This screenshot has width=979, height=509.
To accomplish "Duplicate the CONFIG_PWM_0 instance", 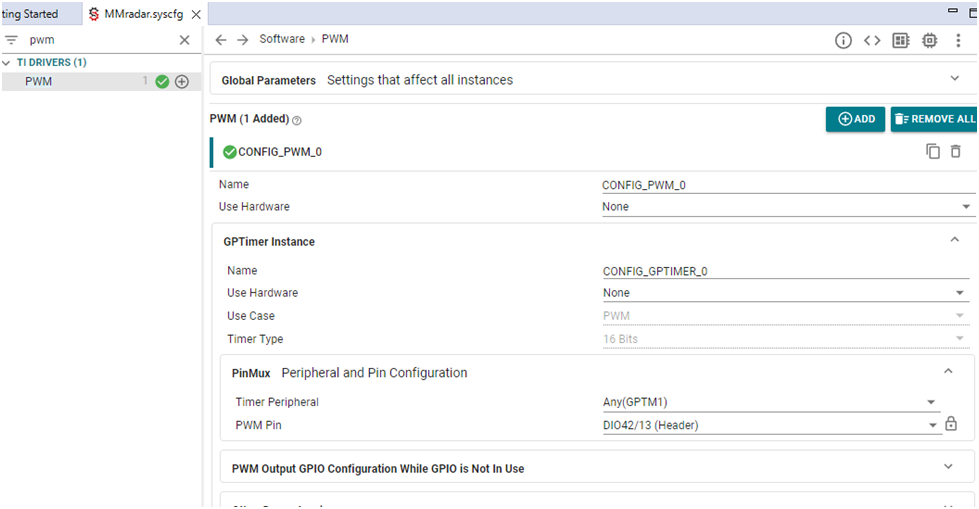I will pyautogui.click(x=933, y=152).
